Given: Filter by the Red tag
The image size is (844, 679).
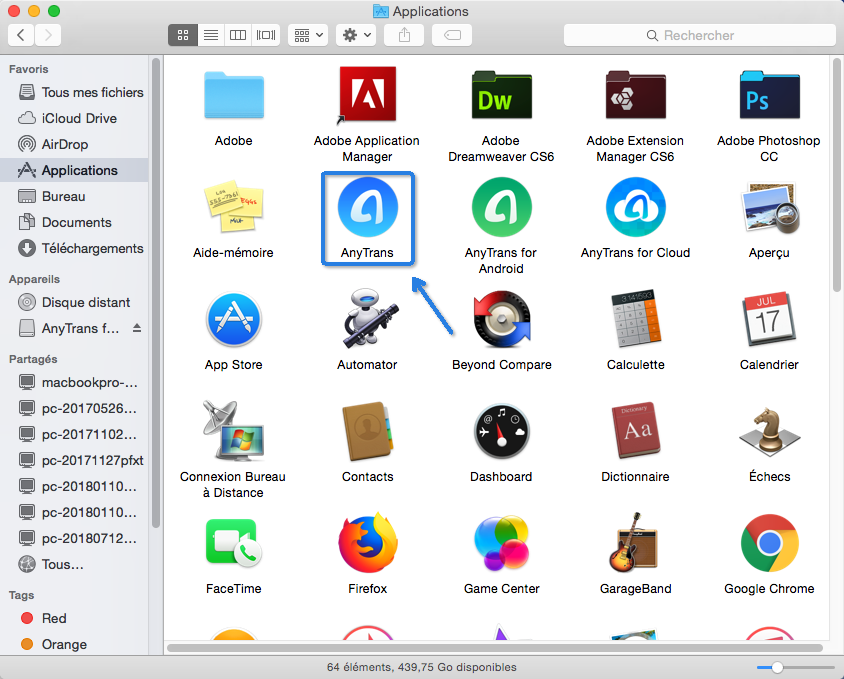Looking at the screenshot, I should pyautogui.click(x=74, y=618).
